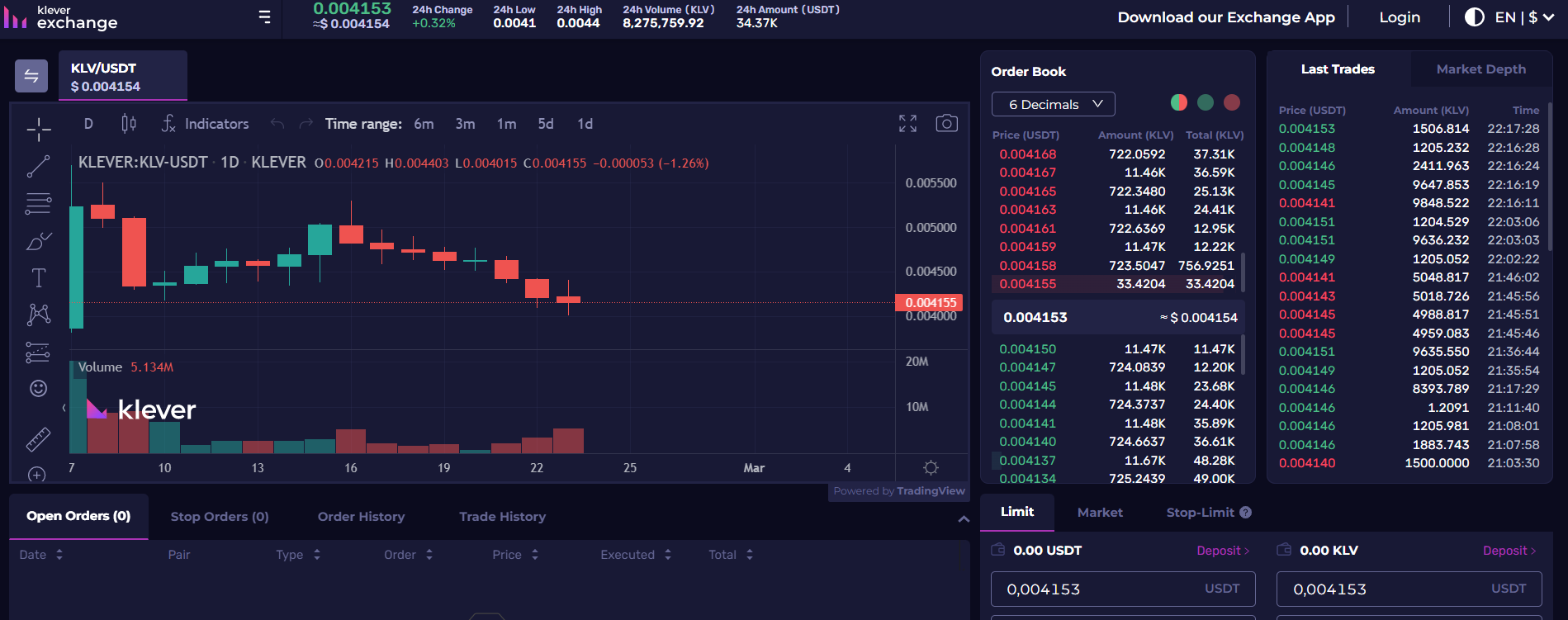Open the hamburger menu next to the logo
This screenshot has width=1568, height=620.
[x=264, y=17]
